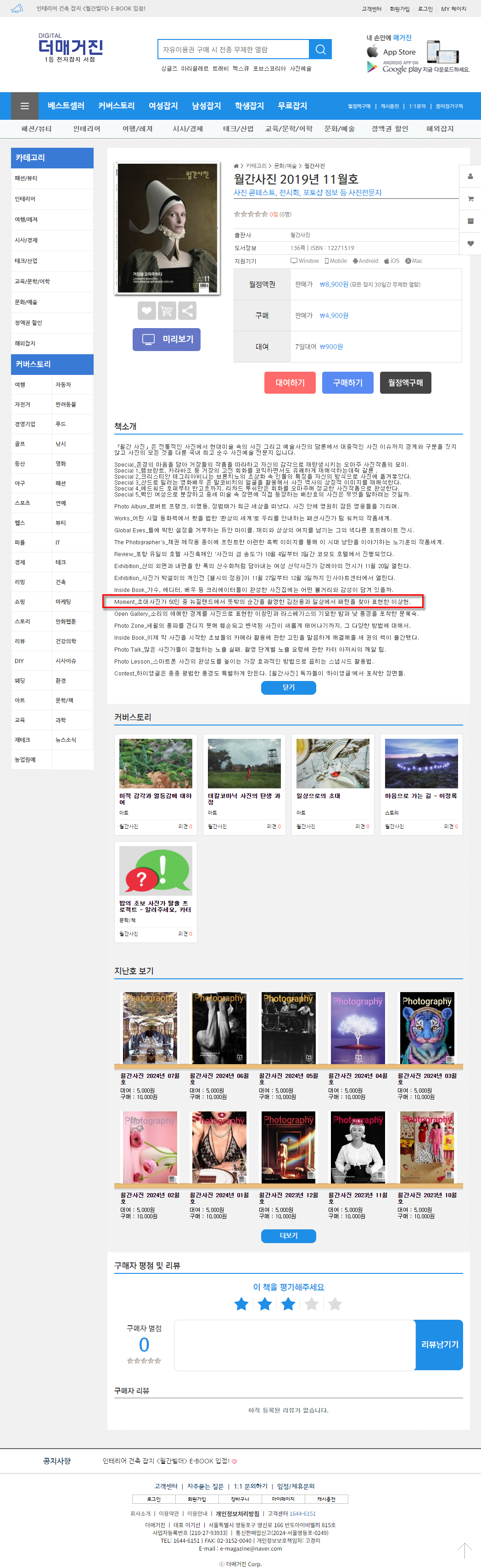Open 캐시충전 link in blue bar
This screenshot has width=481, height=1568.
[390, 106]
